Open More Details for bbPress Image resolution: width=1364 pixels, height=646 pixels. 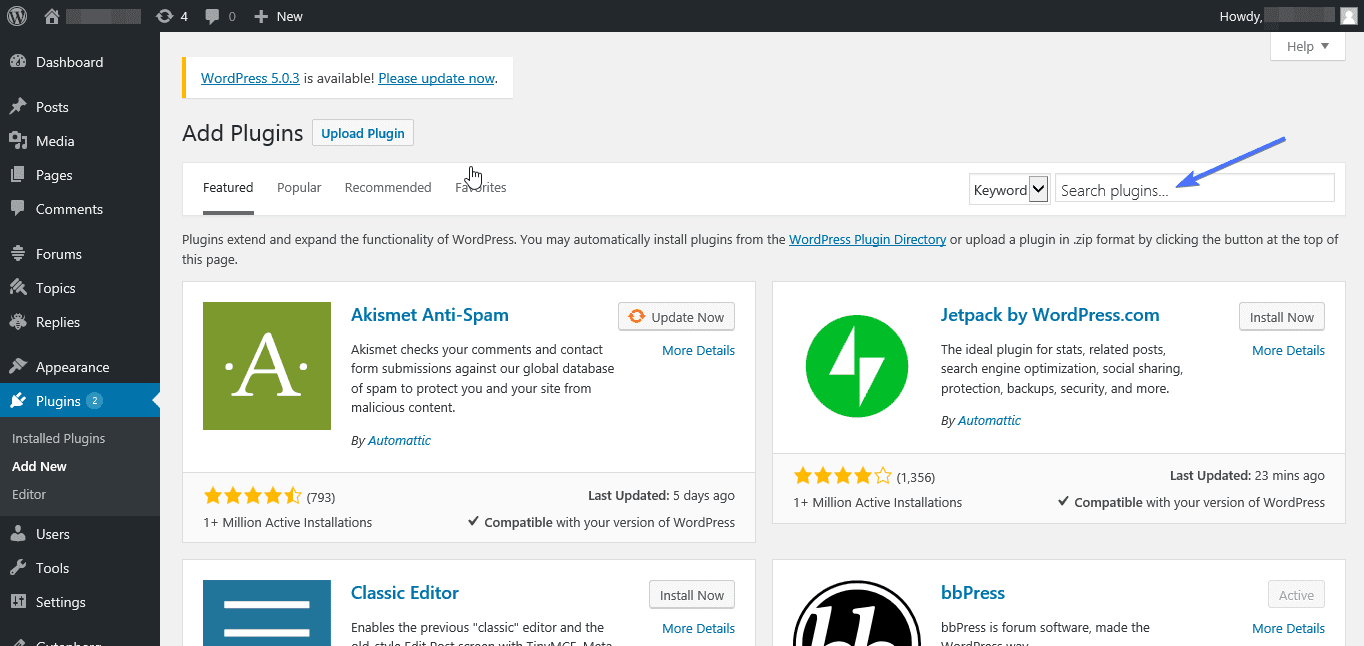(x=1288, y=629)
